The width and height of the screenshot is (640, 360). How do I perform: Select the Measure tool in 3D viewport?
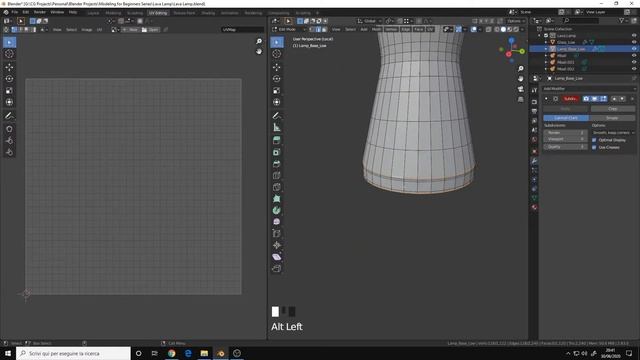(x=277, y=127)
